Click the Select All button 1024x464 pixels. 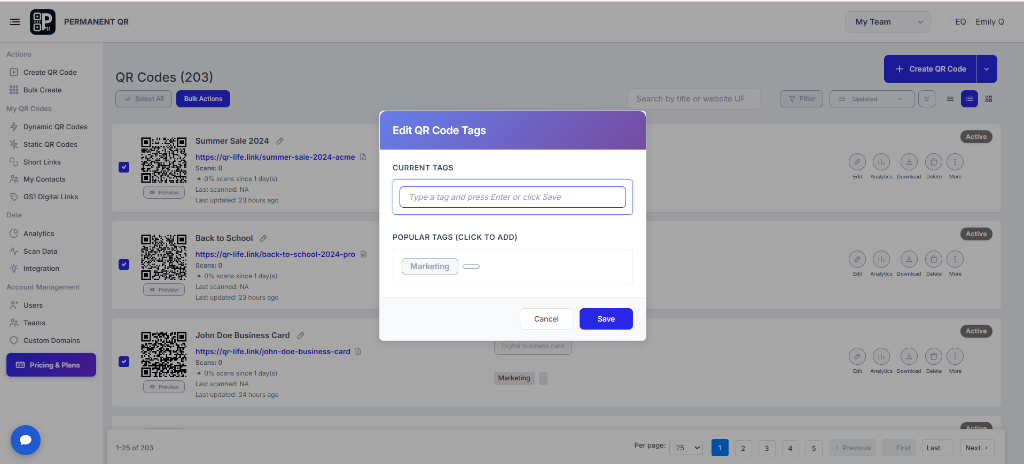pyautogui.click(x=144, y=99)
